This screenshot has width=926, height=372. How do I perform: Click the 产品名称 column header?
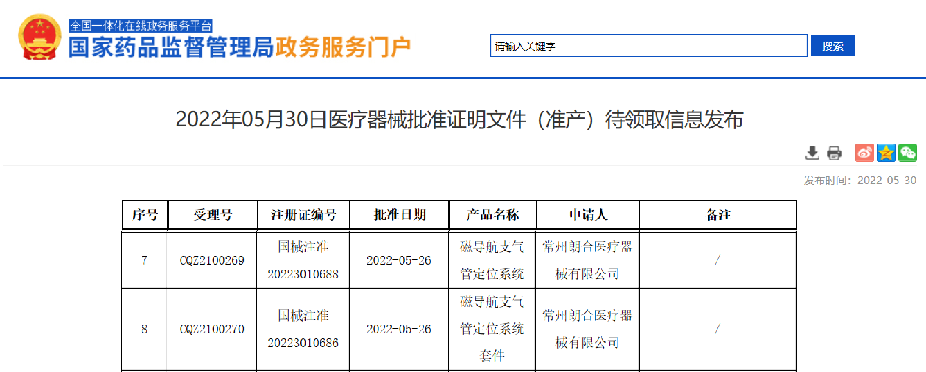point(492,215)
